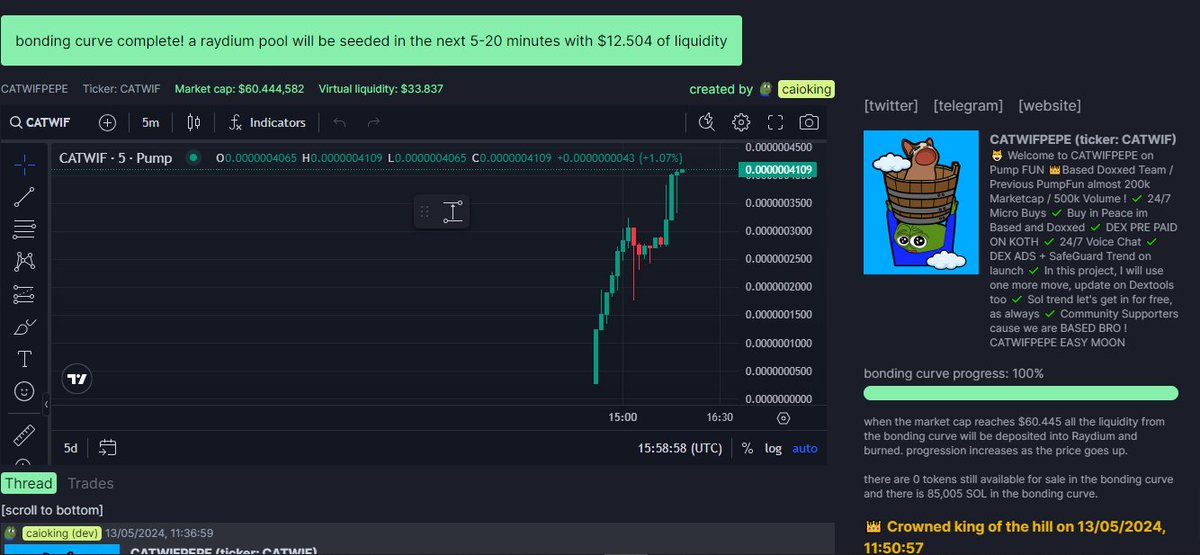Click the floating toolbar text-cursor icon
This screenshot has width=1200, height=555.
click(453, 211)
